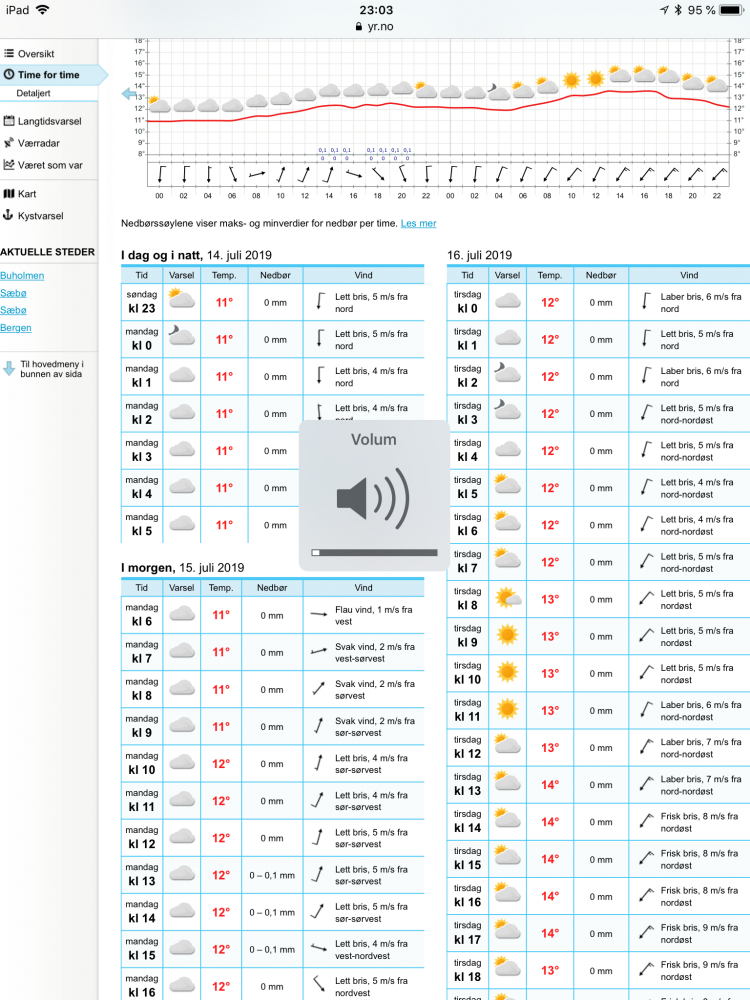Click Frisk bris, 9 m/s text at kl 17
750x1000 pixels.
[699, 934]
